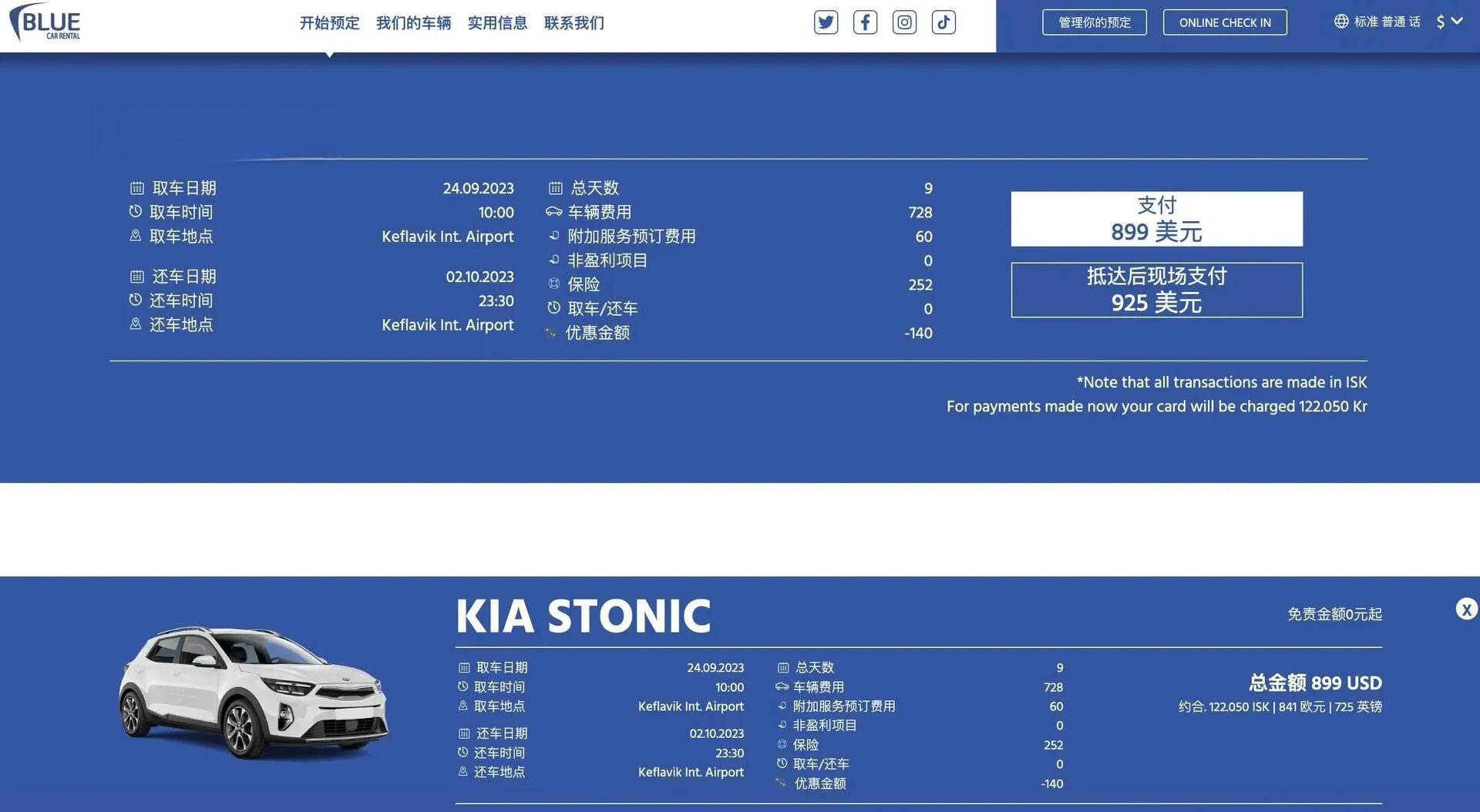Click 总金额 899 USD text

pos(1315,683)
